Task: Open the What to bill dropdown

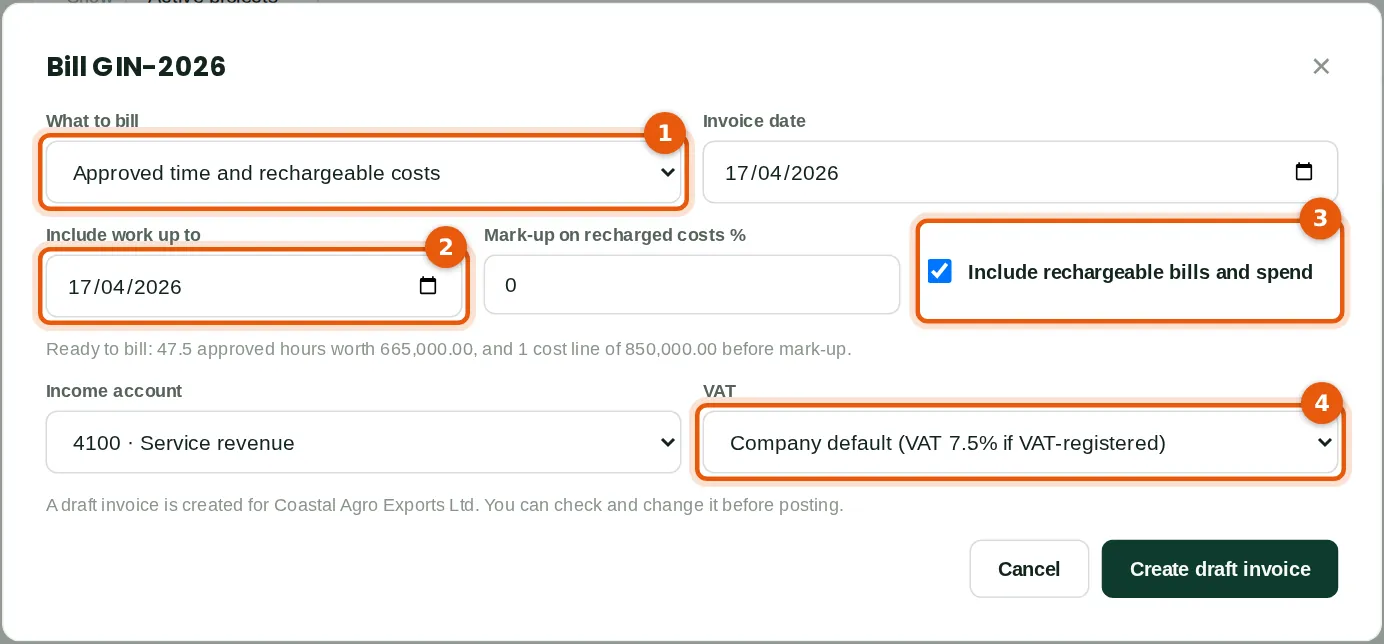Action: pos(363,172)
